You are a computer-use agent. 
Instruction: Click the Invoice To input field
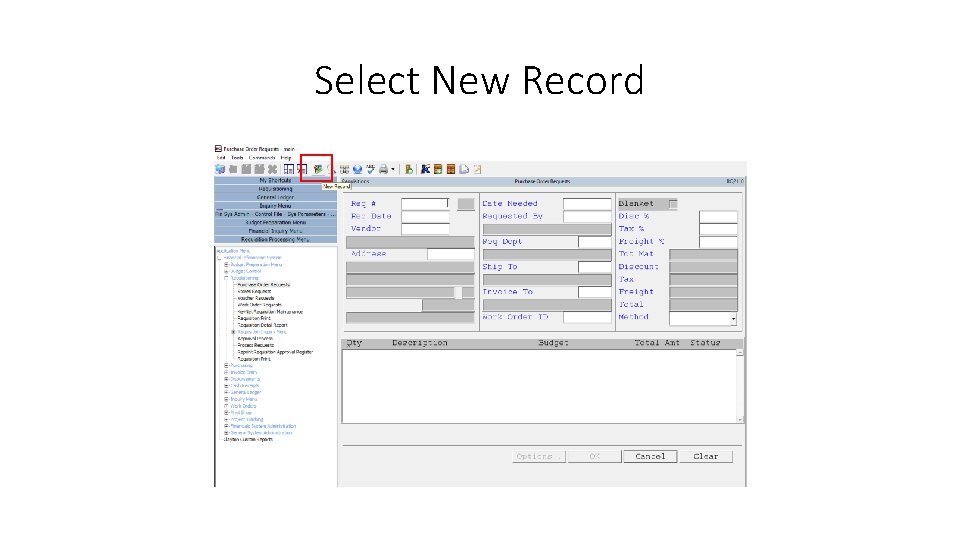click(x=594, y=291)
